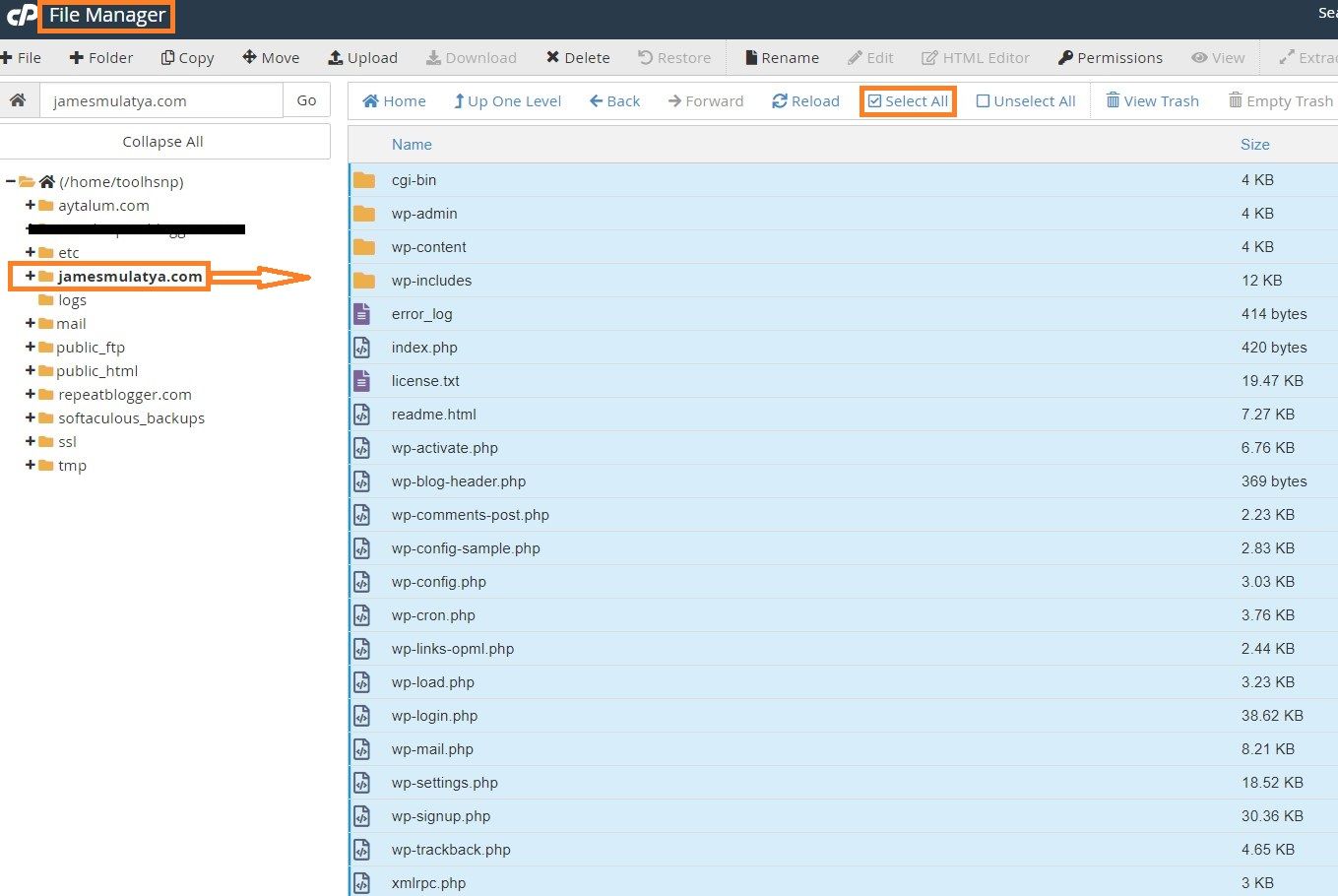1338x896 pixels.
Task: Click the Edit toolbar button
Action: 870,58
